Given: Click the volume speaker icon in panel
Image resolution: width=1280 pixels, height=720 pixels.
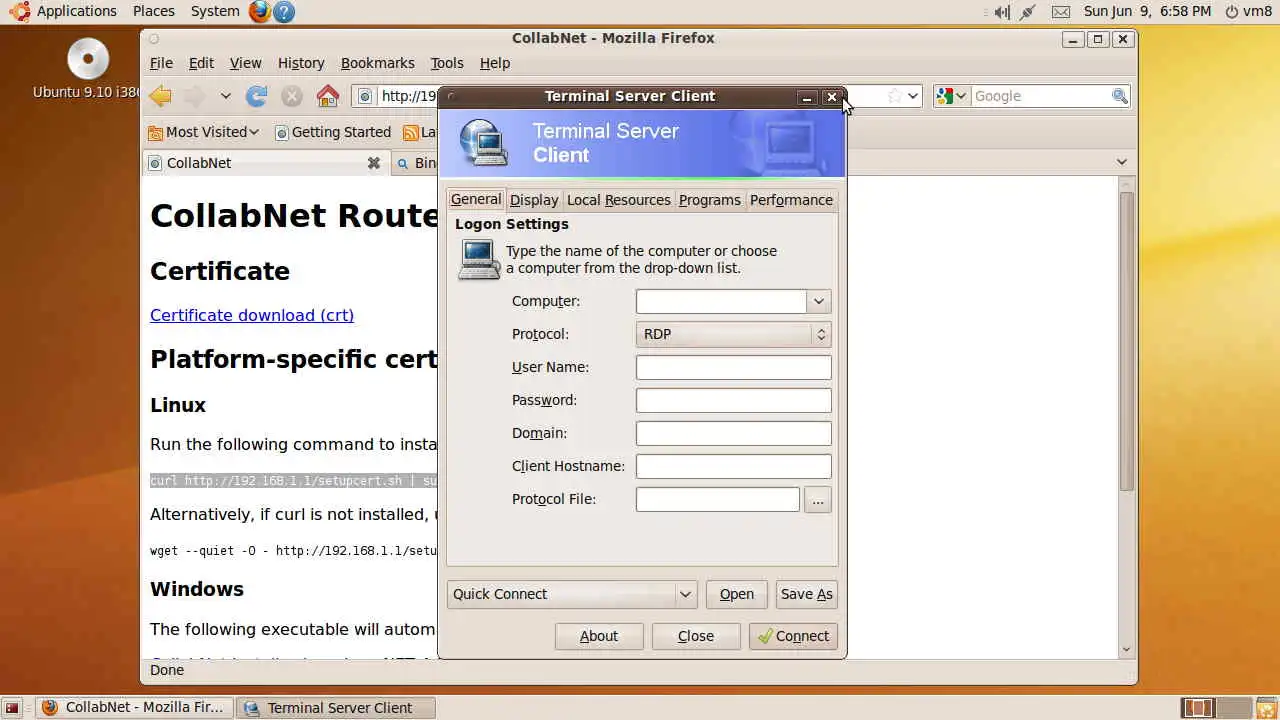Looking at the screenshot, I should [1001, 12].
